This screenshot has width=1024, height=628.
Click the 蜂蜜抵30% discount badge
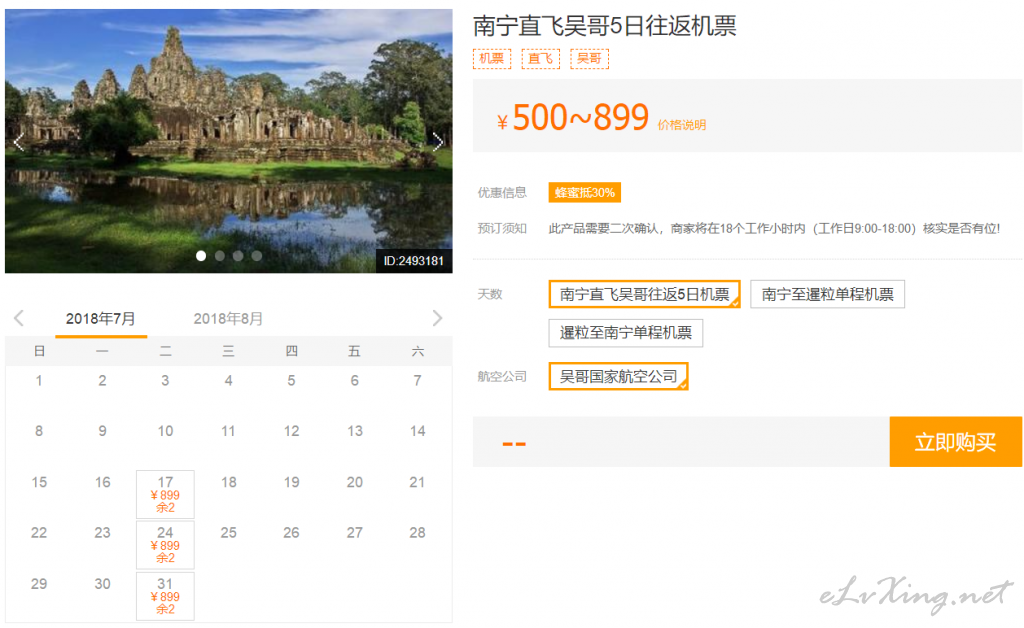pos(584,193)
